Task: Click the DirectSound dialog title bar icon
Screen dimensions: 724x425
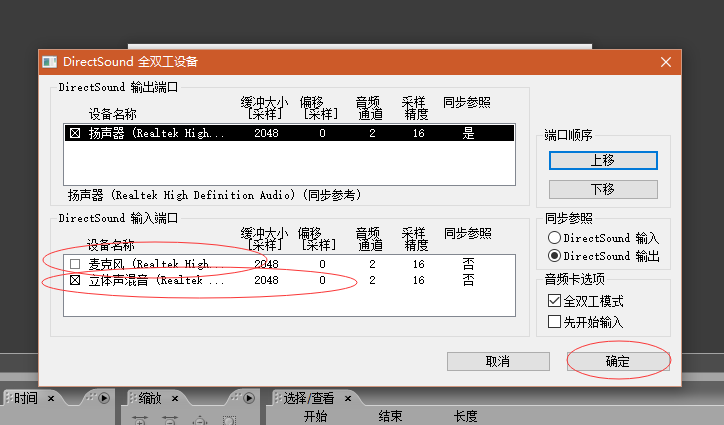Action: tap(49, 62)
